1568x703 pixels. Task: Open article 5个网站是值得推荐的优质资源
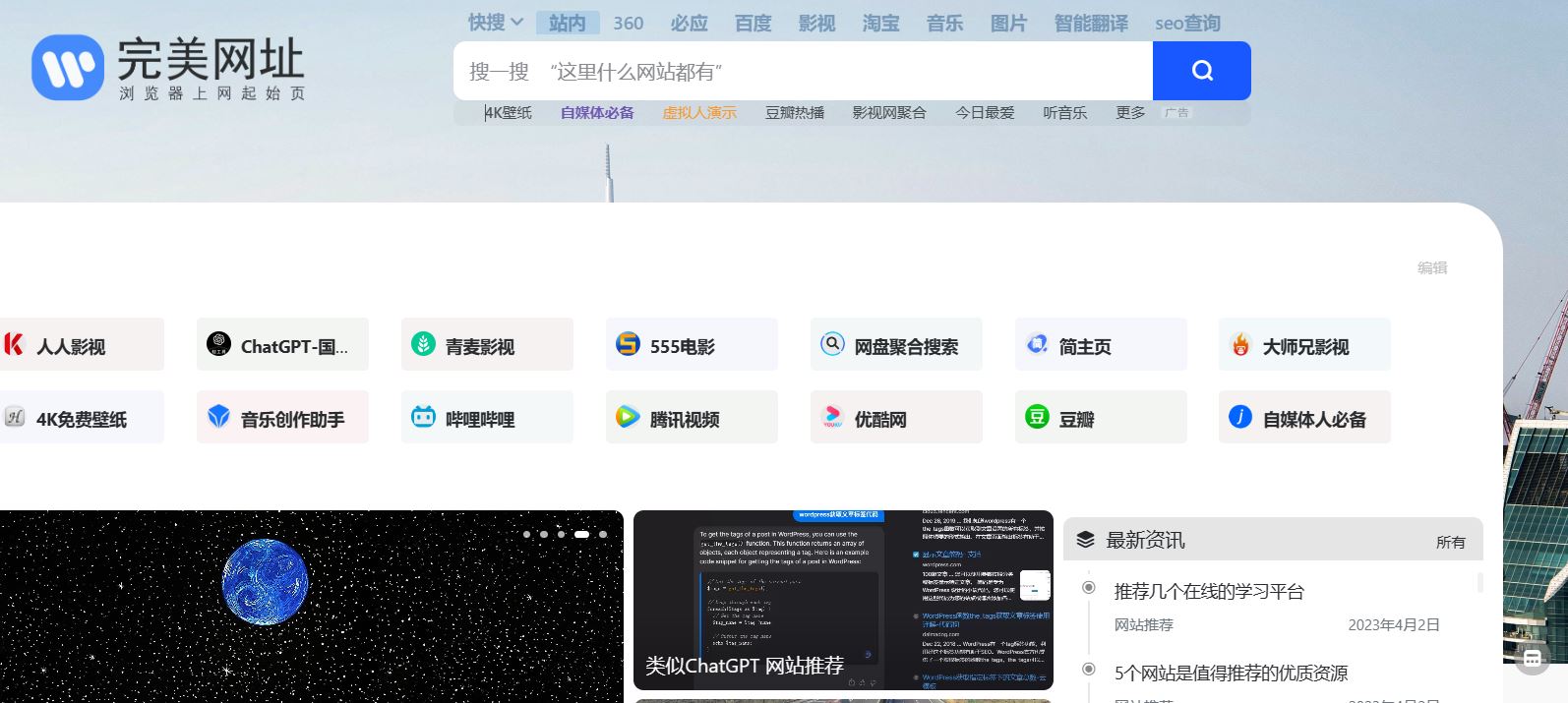coord(1231,673)
